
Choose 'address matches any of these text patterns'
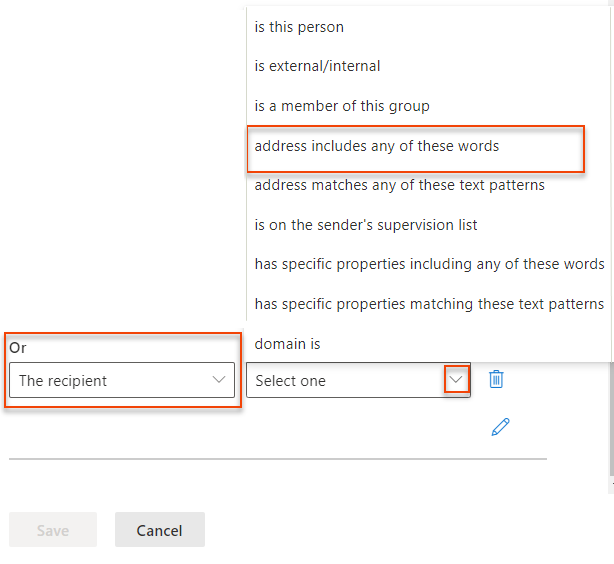(x=399, y=185)
